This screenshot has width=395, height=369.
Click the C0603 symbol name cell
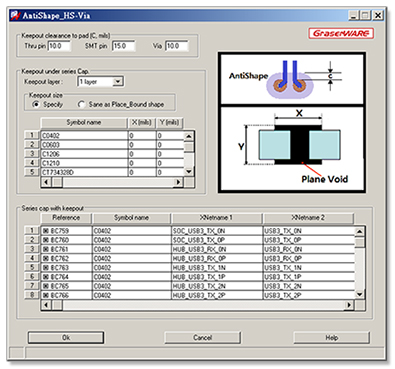pyautogui.click(x=84, y=145)
